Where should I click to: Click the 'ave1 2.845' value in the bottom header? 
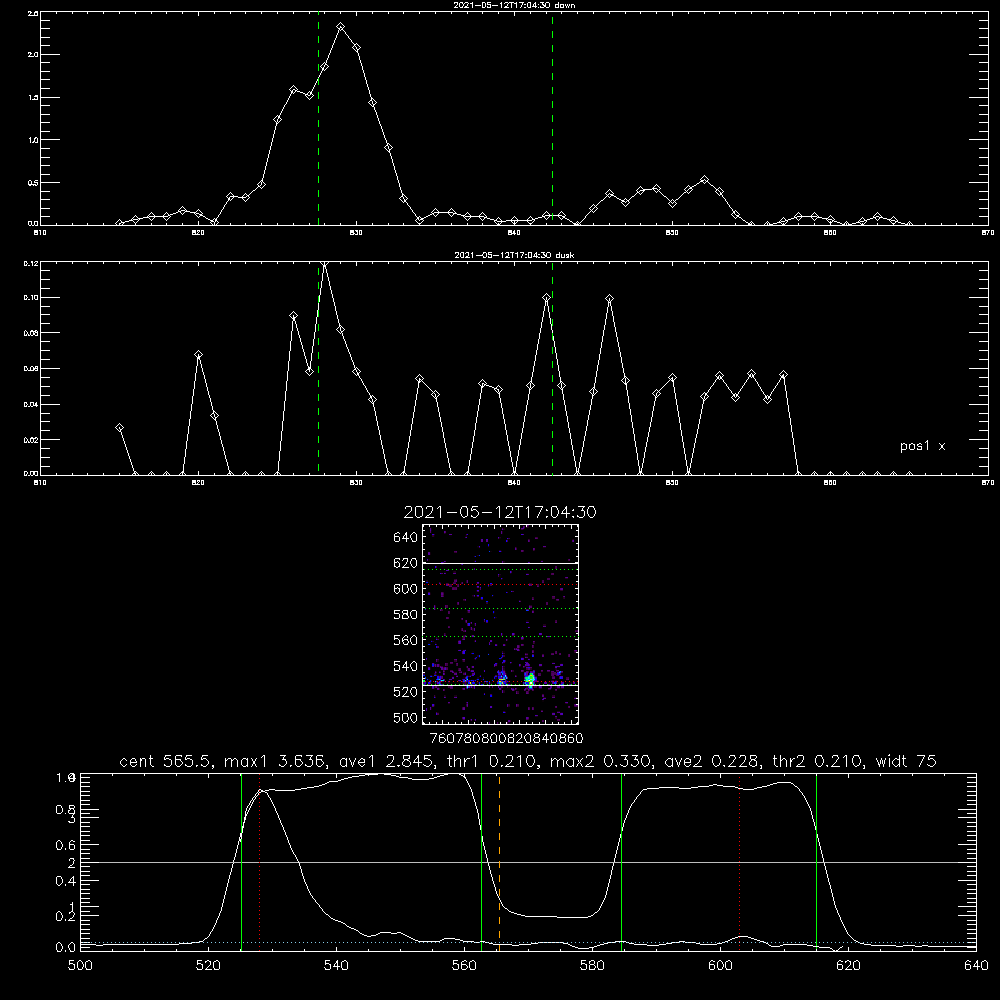(x=386, y=761)
